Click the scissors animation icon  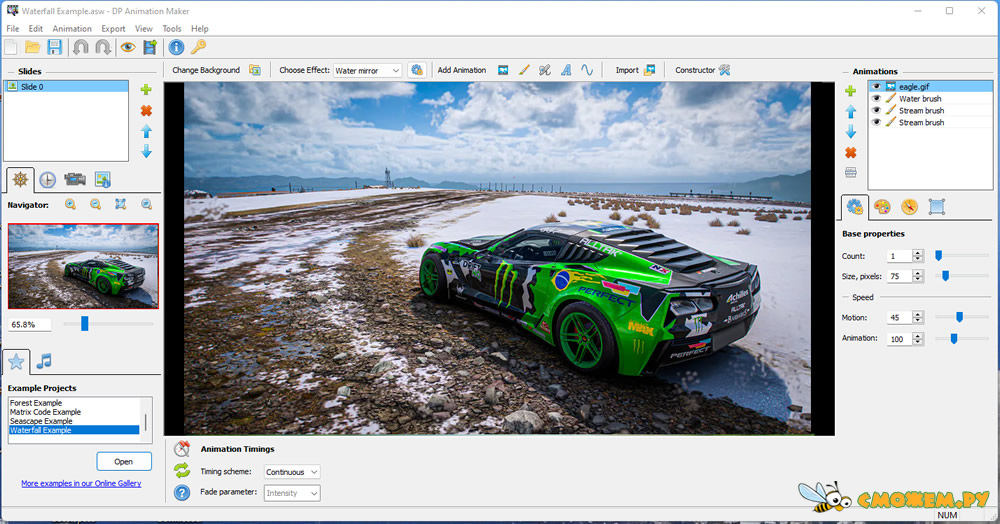click(545, 70)
